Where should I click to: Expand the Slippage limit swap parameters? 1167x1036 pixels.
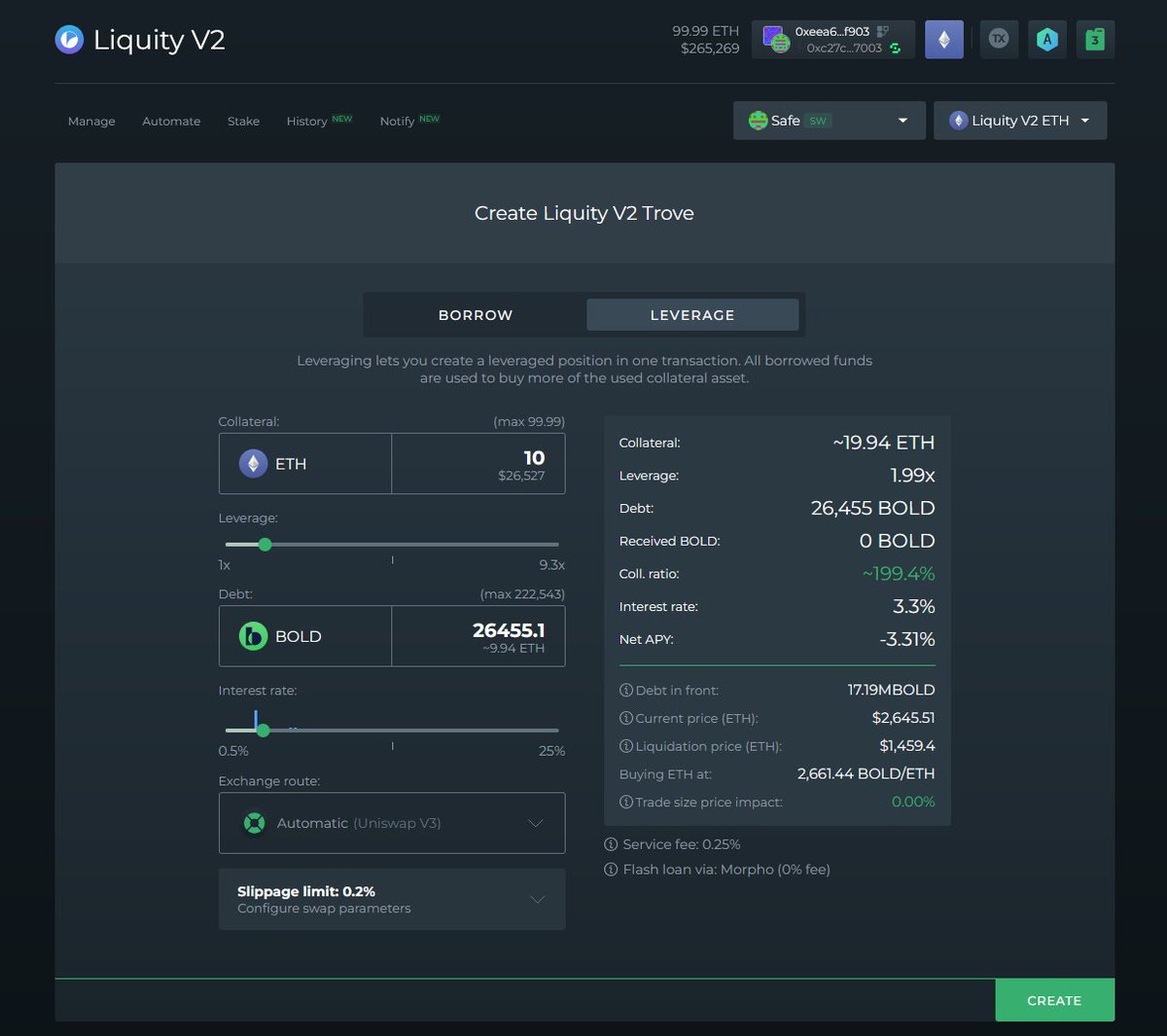[392, 900]
